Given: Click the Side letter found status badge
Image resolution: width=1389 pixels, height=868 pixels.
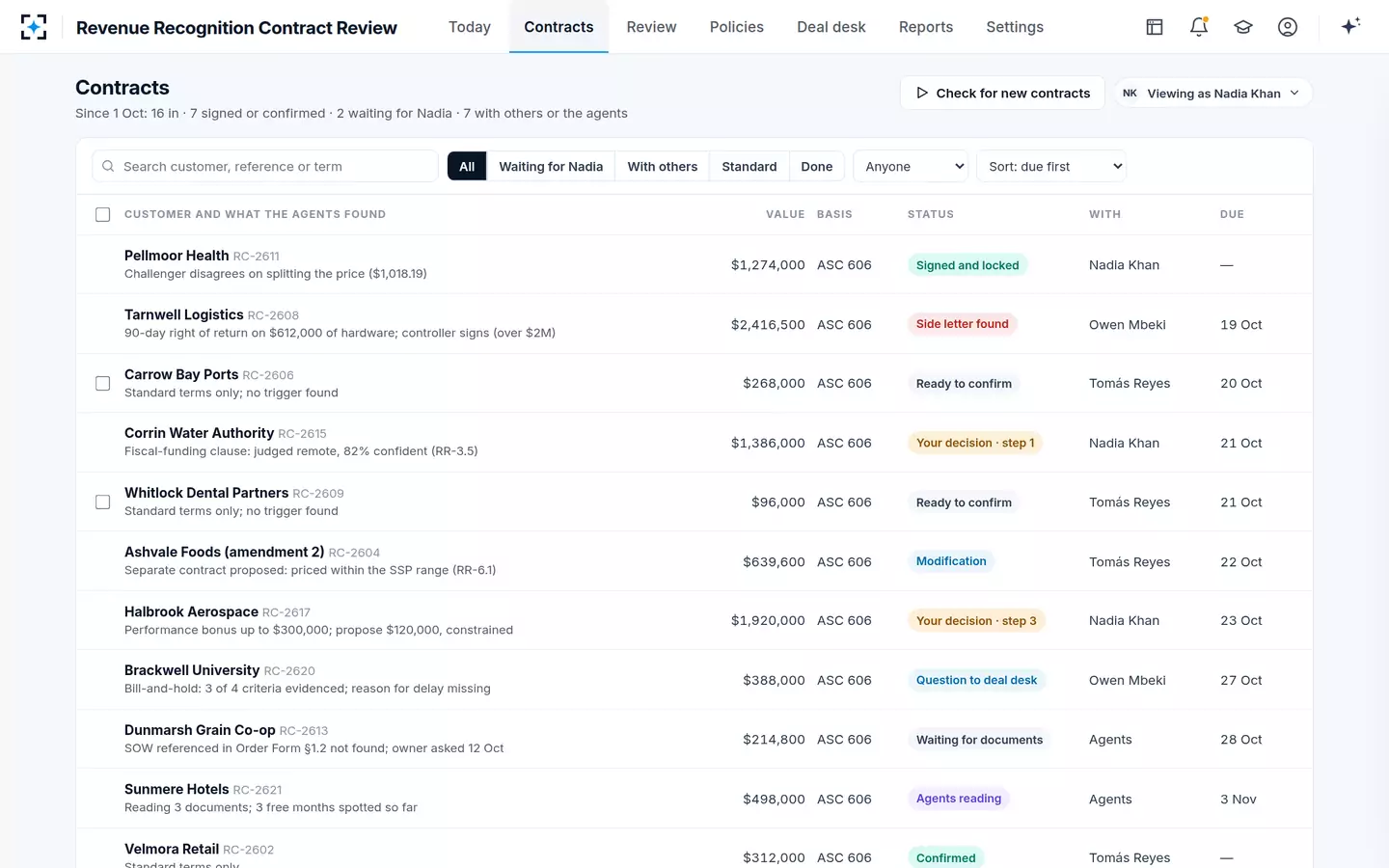Looking at the screenshot, I should pyautogui.click(x=963, y=324).
